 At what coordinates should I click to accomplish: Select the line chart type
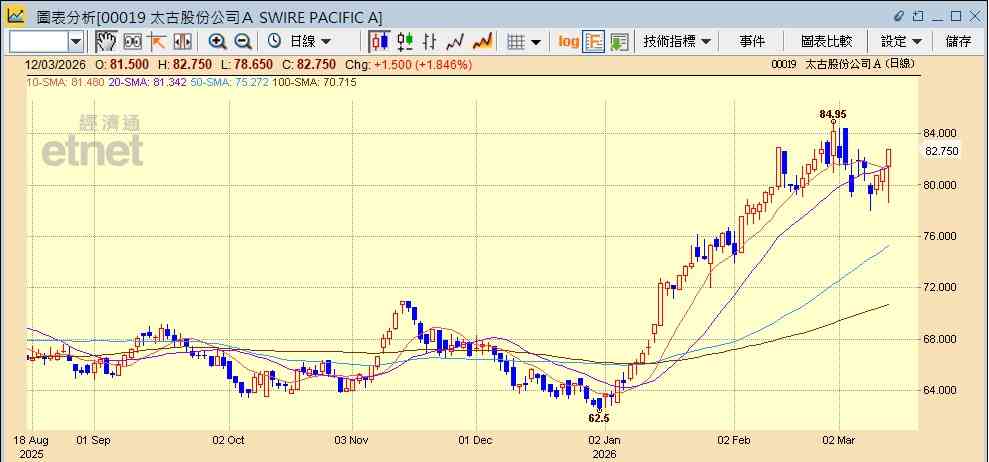click(x=455, y=42)
